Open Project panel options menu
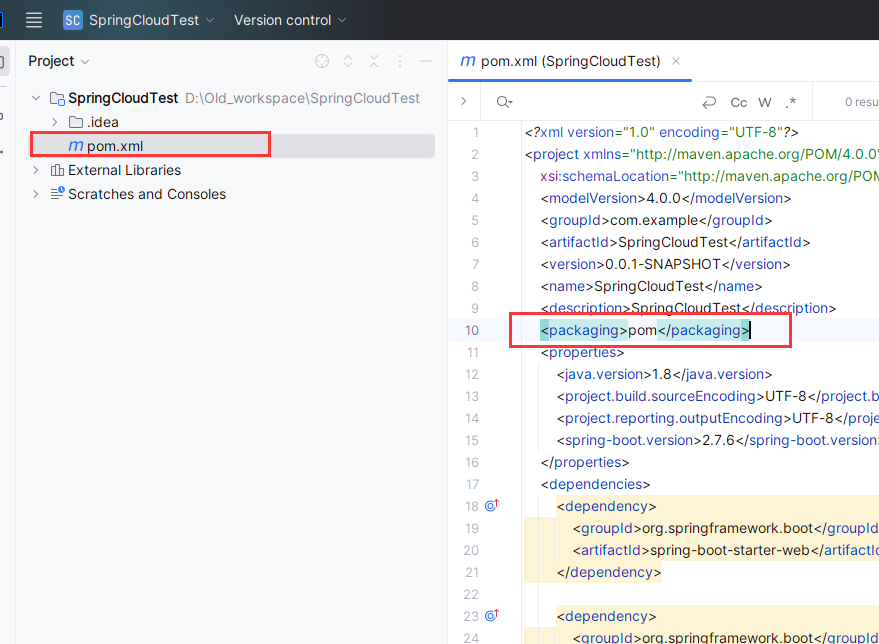Image resolution: width=879 pixels, height=644 pixels. [400, 61]
